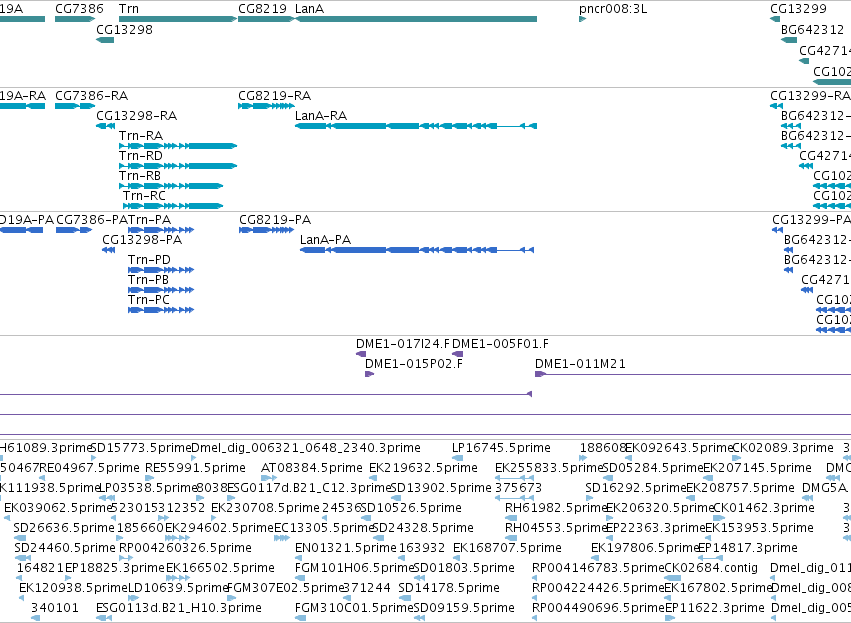Click the SD24328.5prime EST label
This screenshot has height=623, width=851.
click(423, 529)
